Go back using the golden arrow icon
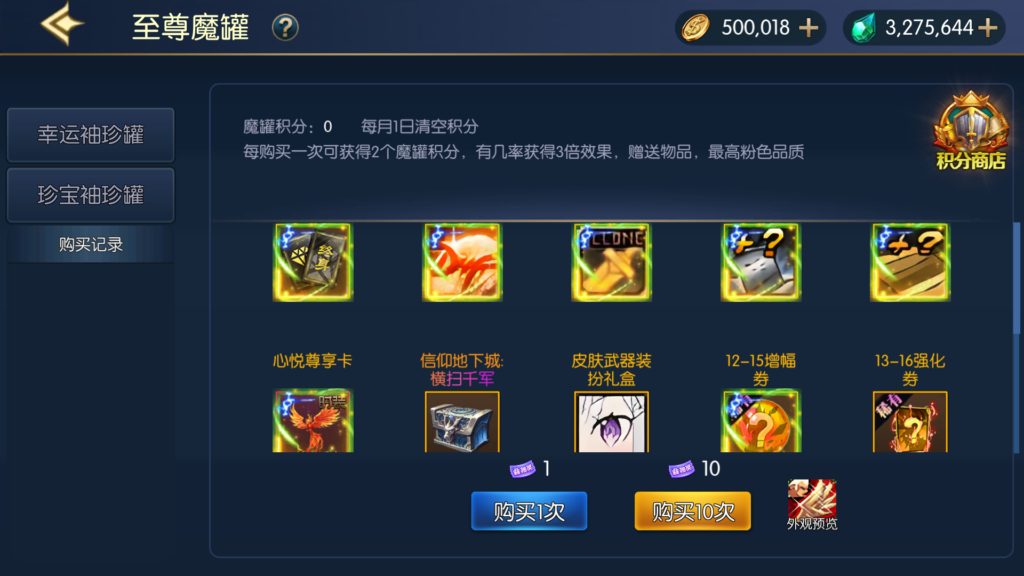The height and width of the screenshot is (576, 1024). [x=62, y=24]
